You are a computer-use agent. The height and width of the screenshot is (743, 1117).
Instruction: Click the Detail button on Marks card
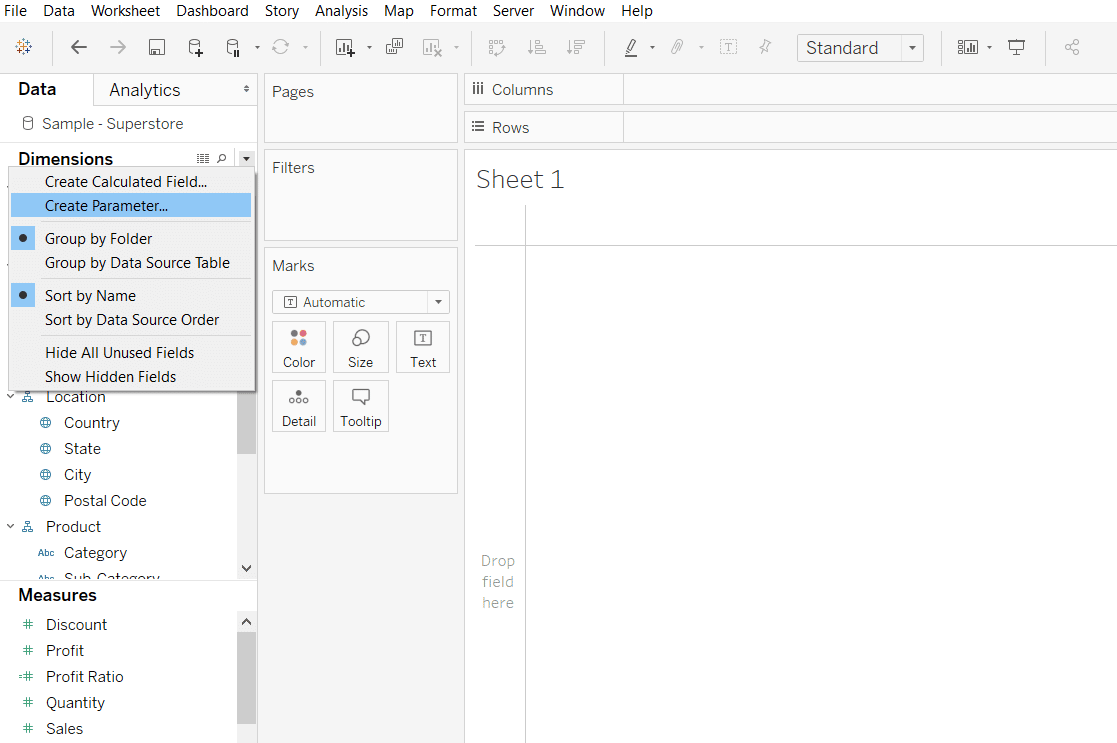point(298,406)
